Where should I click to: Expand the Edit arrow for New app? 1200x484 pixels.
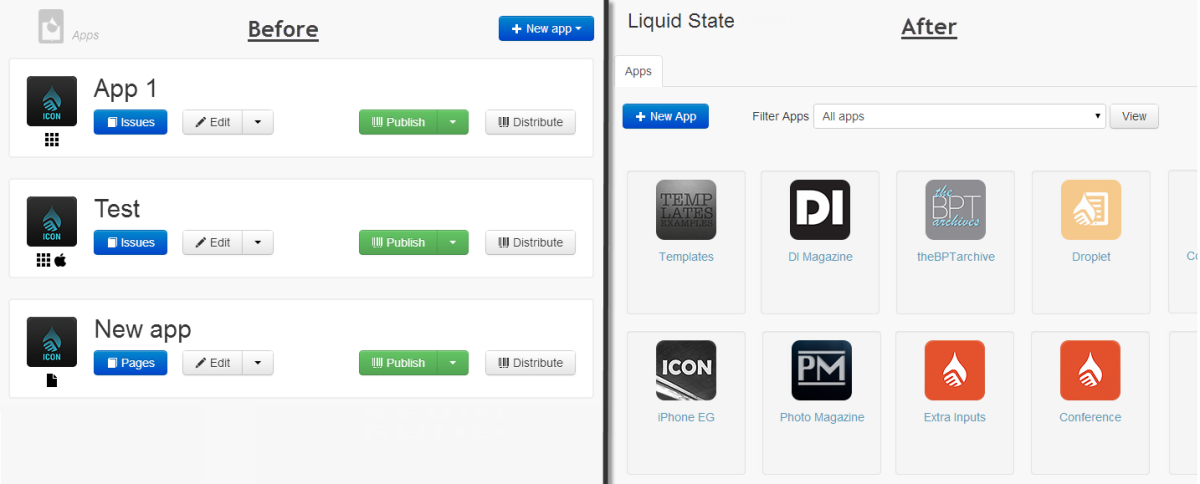258,363
